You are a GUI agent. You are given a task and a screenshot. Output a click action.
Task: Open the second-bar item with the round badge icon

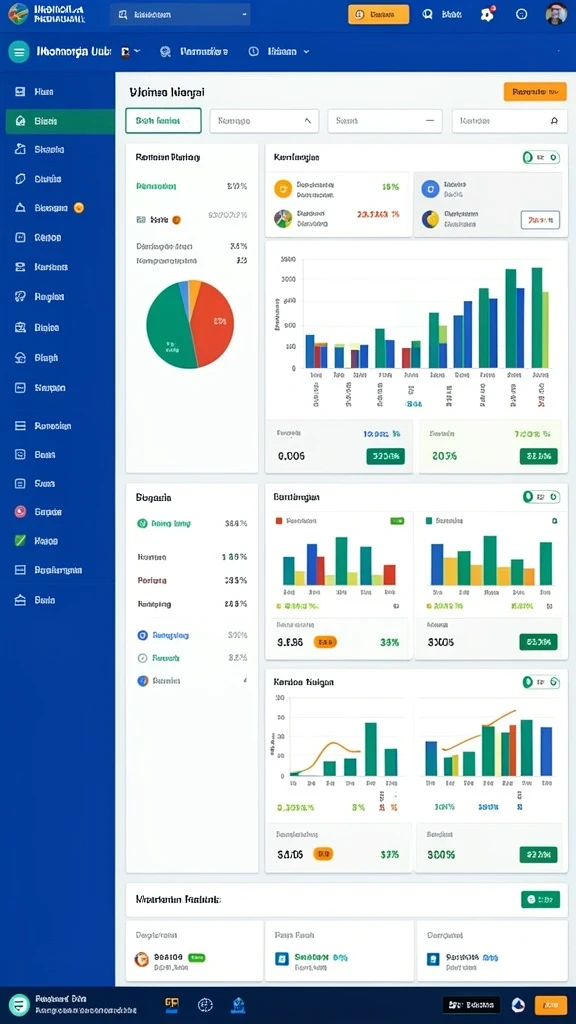(x=194, y=52)
